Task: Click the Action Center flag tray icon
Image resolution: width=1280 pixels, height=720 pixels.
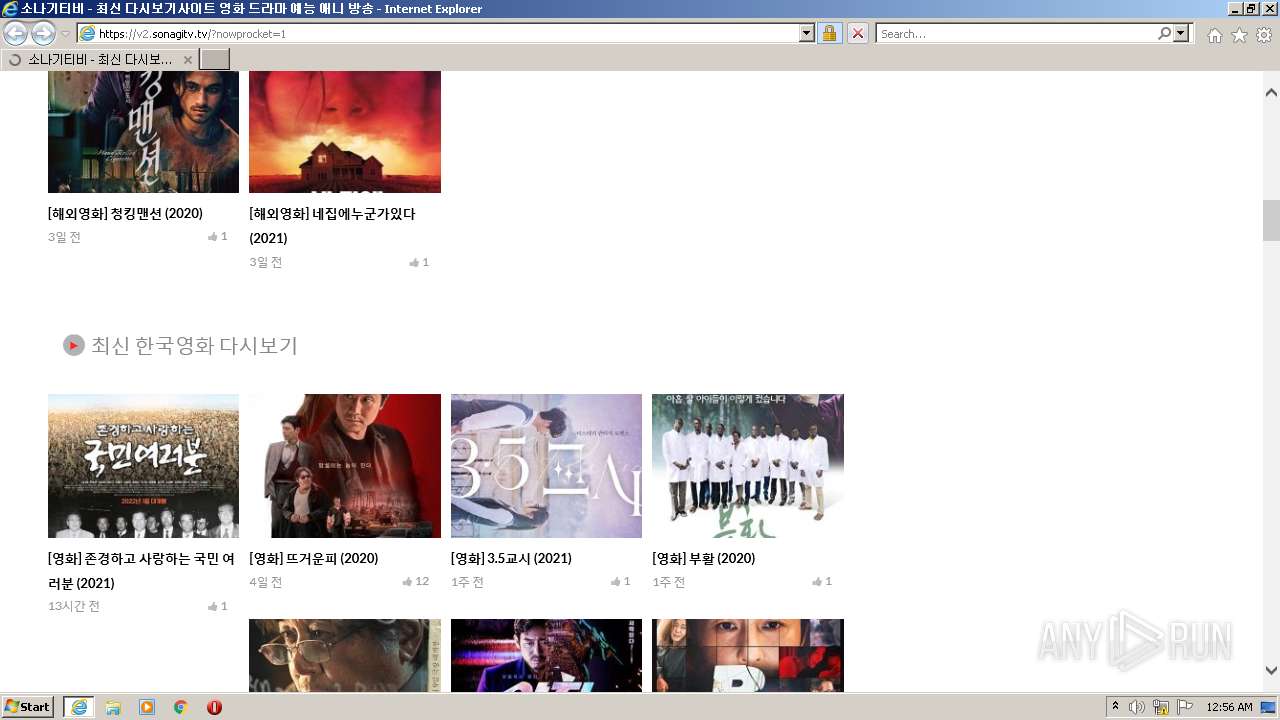Action: [x=1185, y=707]
